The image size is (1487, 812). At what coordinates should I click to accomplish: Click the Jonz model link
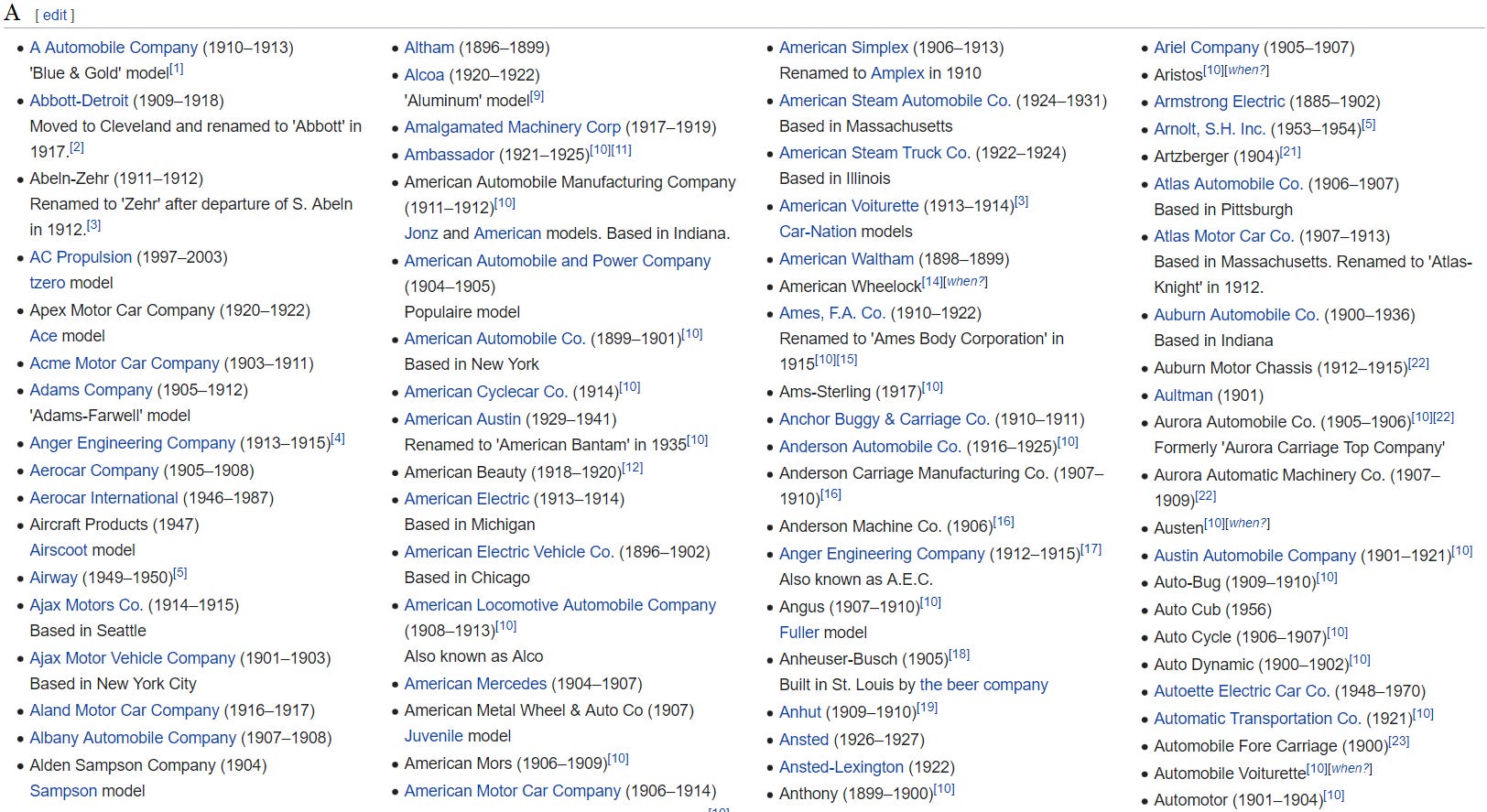point(421,233)
